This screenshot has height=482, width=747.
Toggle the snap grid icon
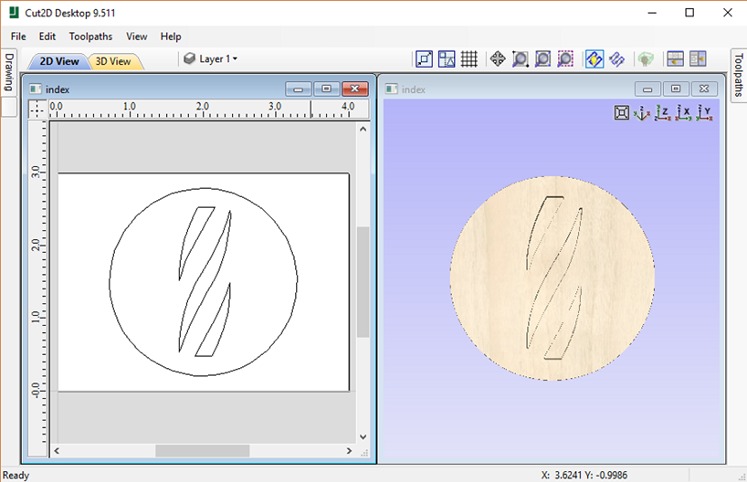pyautogui.click(x=468, y=59)
